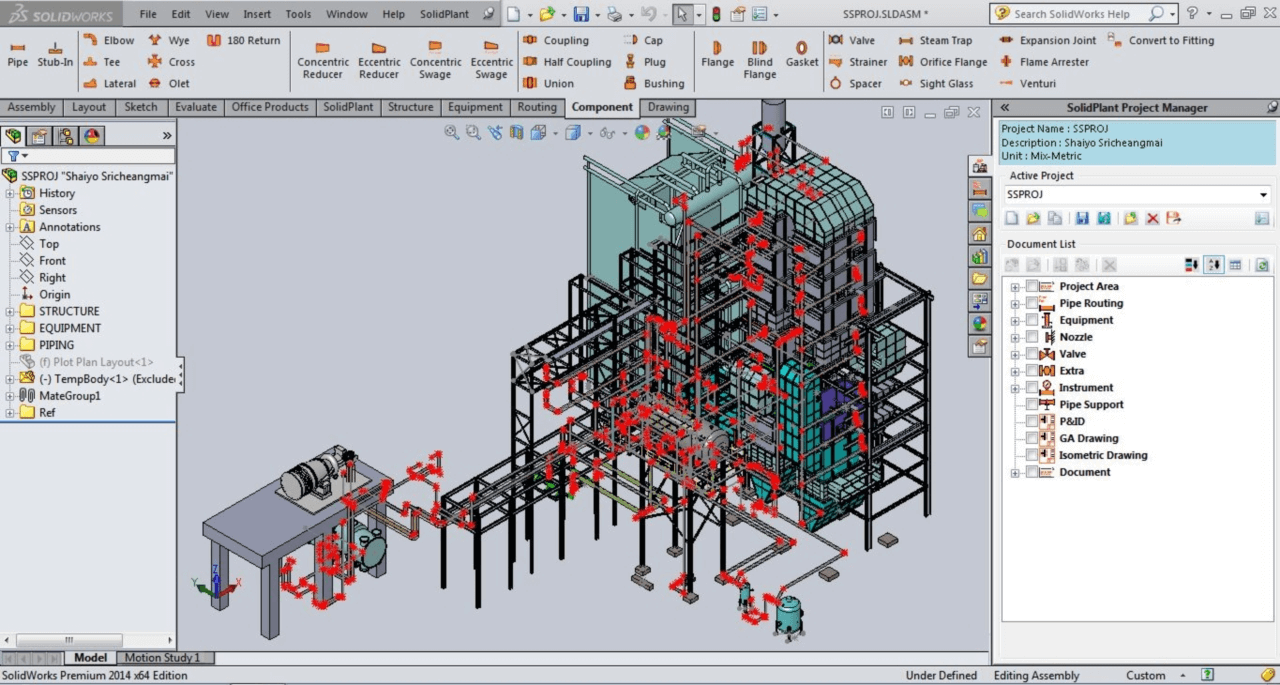This screenshot has height=685, width=1280.
Task: Expand MateGroup1 in the feature tree
Action: [x=10, y=396]
